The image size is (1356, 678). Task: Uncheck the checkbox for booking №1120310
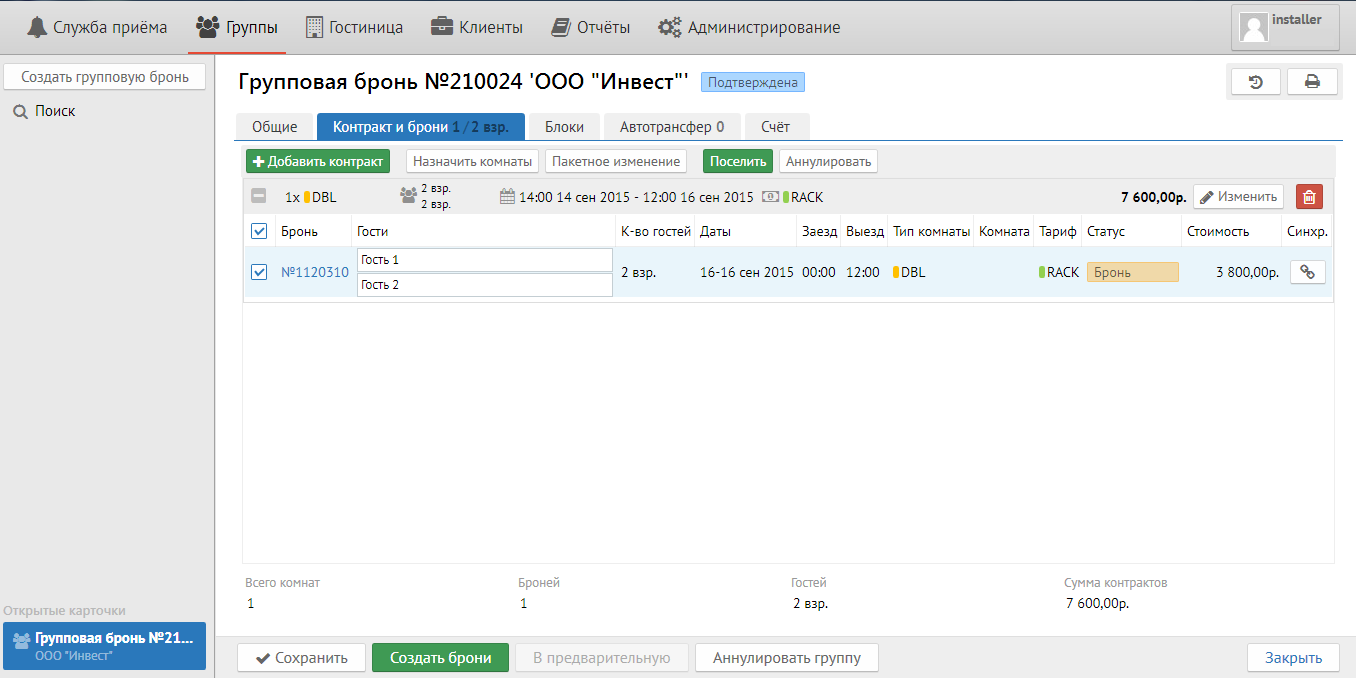[x=259, y=272]
